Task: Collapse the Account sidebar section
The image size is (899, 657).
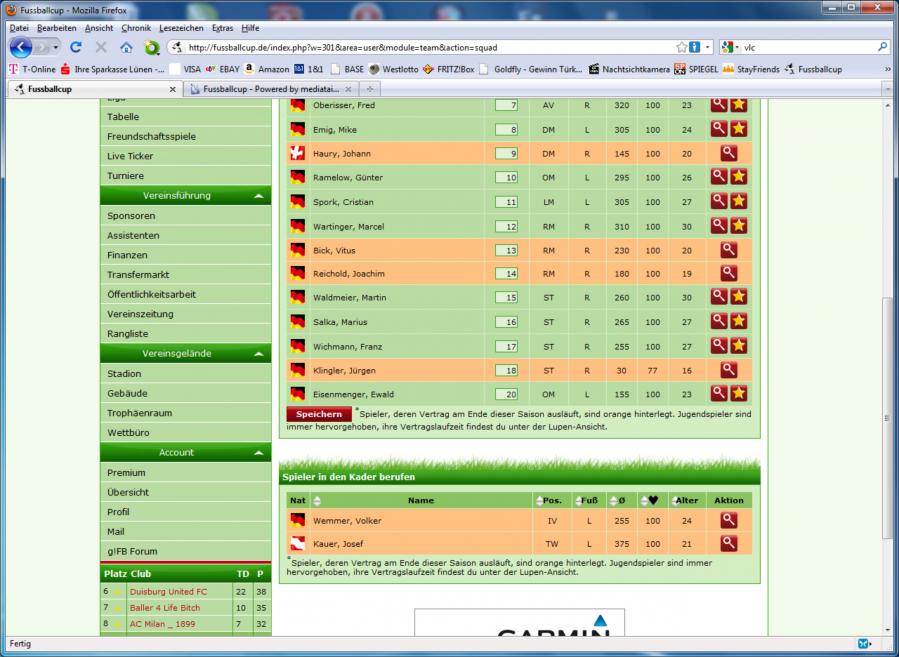Action: point(259,453)
